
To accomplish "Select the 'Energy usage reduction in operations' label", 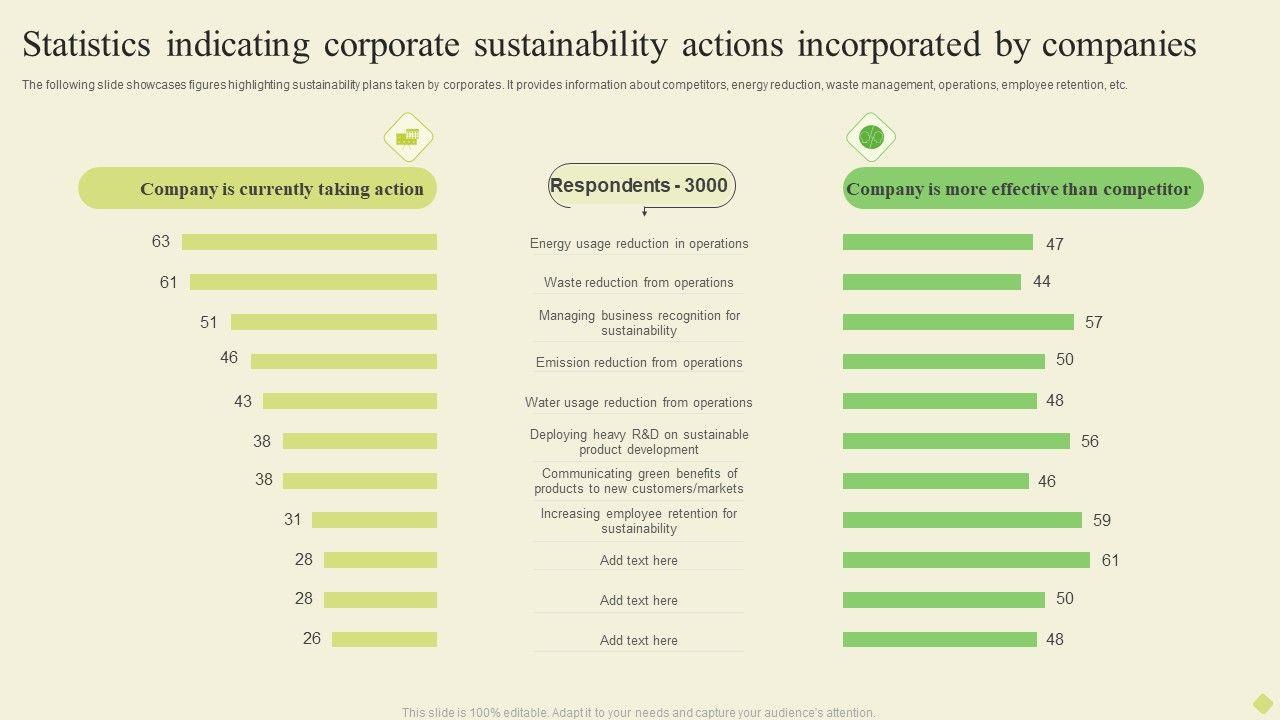I will point(639,243).
